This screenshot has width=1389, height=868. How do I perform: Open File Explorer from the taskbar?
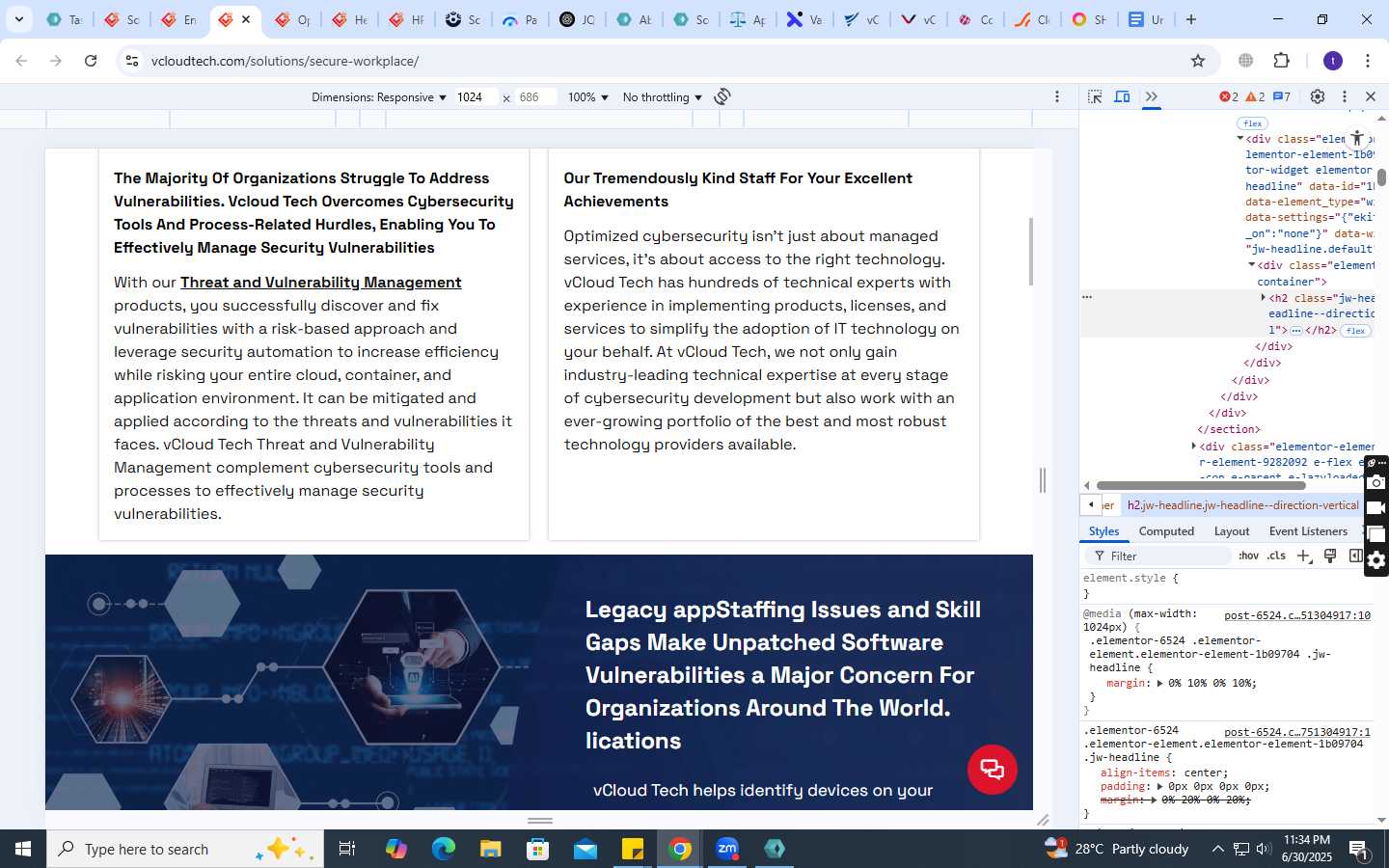pos(491,849)
